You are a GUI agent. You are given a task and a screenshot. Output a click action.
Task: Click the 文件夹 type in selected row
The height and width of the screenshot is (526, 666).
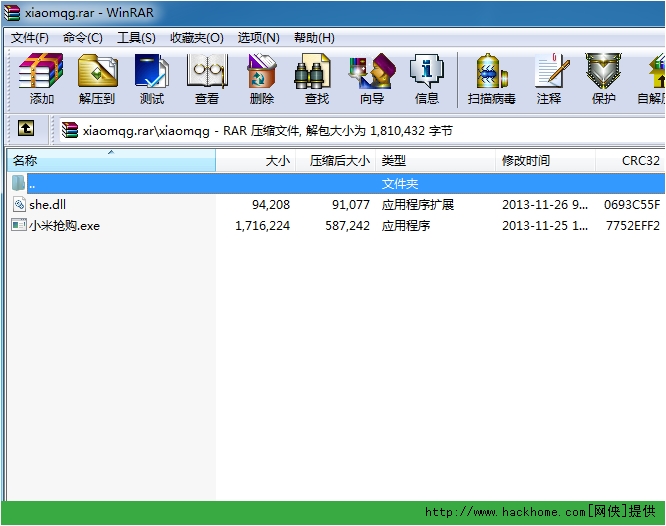pos(400,184)
